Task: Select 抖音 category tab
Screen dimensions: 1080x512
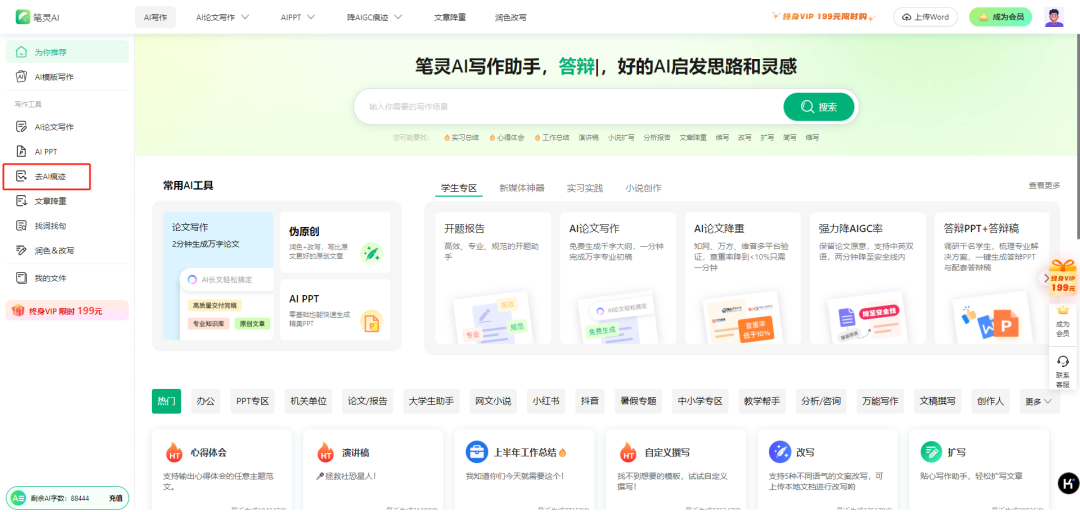Action: pos(590,401)
